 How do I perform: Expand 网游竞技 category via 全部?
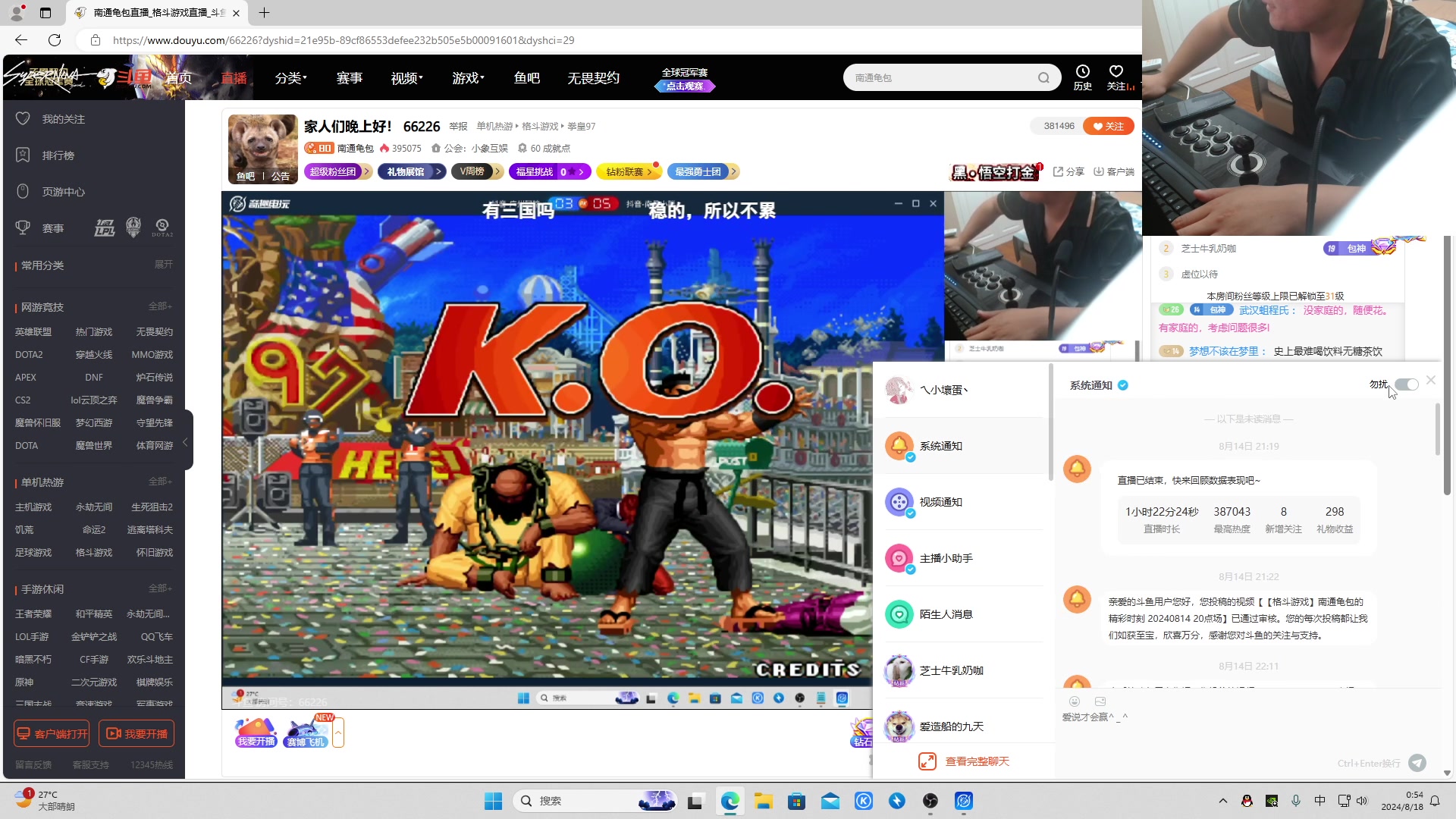click(x=160, y=306)
